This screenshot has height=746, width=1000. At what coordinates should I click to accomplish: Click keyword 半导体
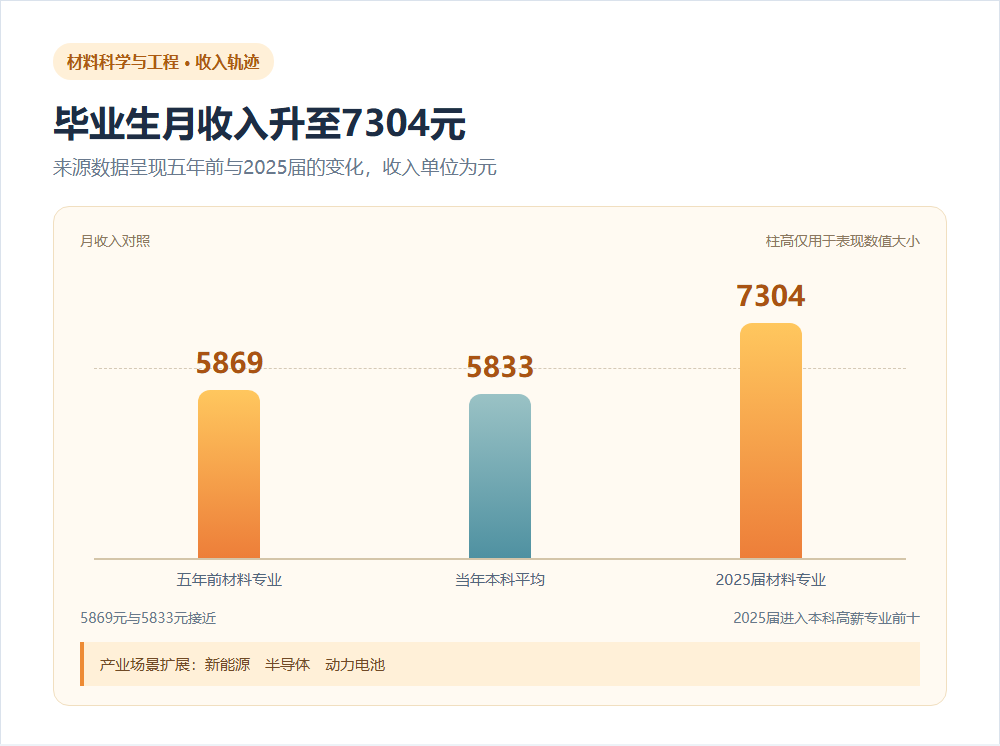[x=288, y=664]
